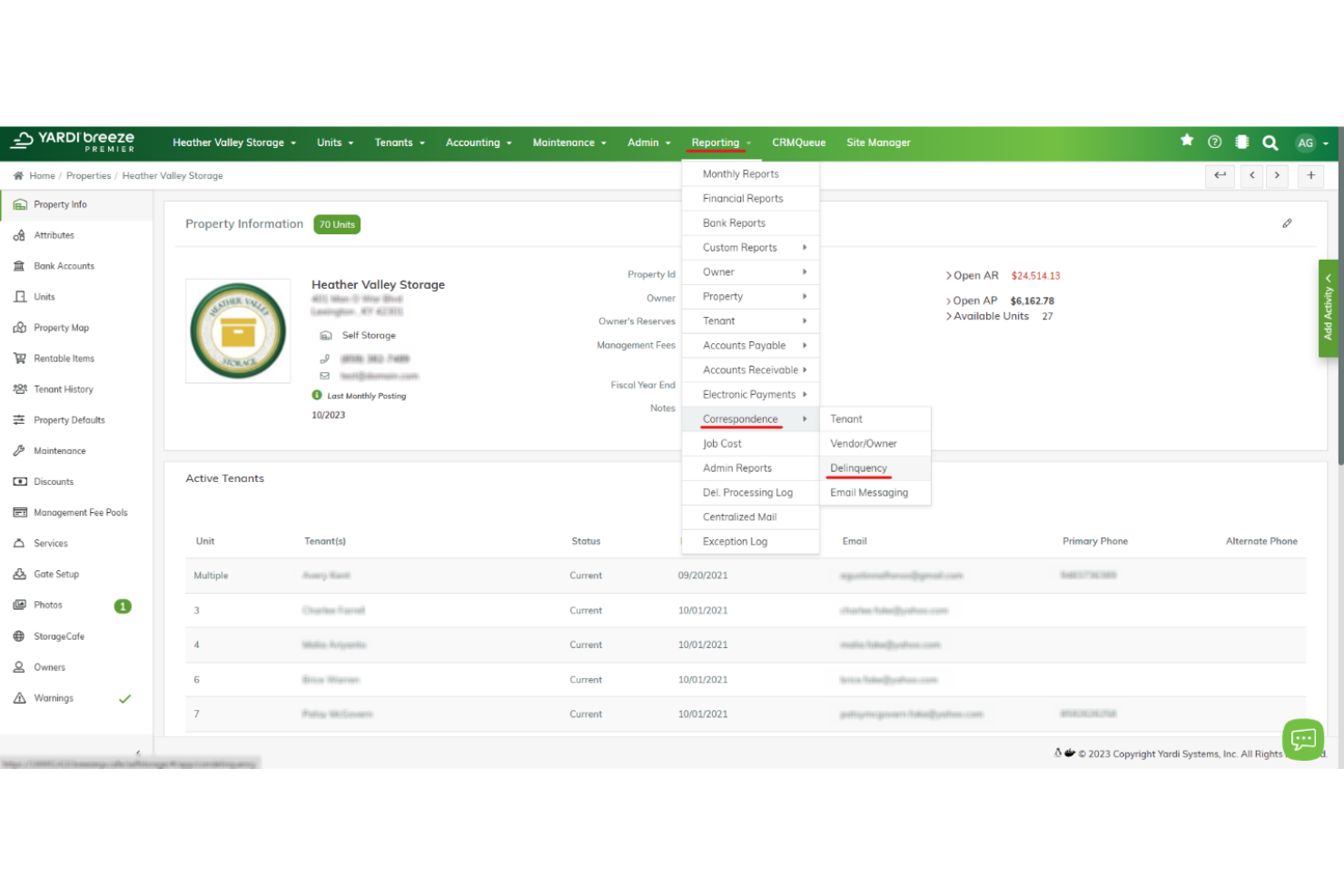Choose Email Messaging submenu item

875,492
